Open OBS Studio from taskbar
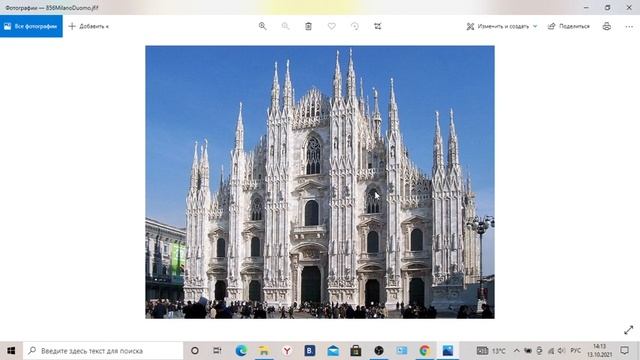The height and width of the screenshot is (360, 640). tap(379, 351)
